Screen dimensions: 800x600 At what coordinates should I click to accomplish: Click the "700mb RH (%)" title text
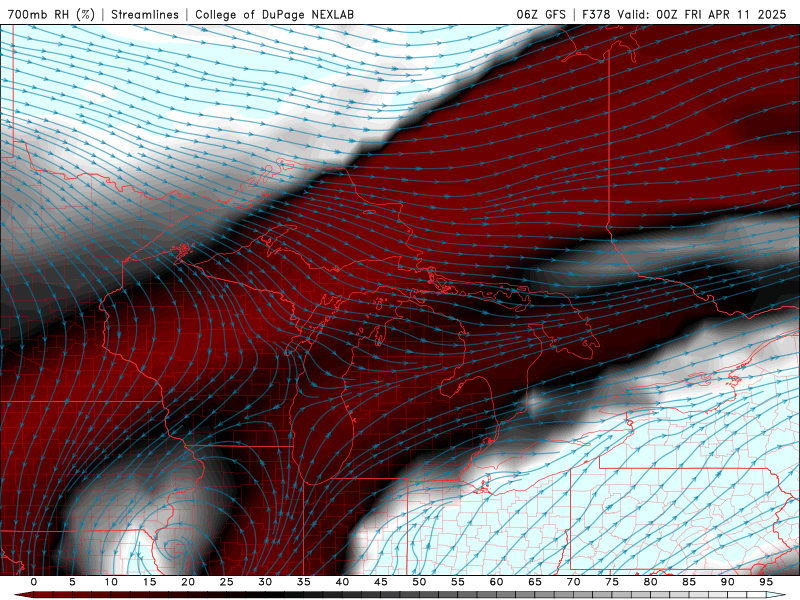tap(51, 14)
